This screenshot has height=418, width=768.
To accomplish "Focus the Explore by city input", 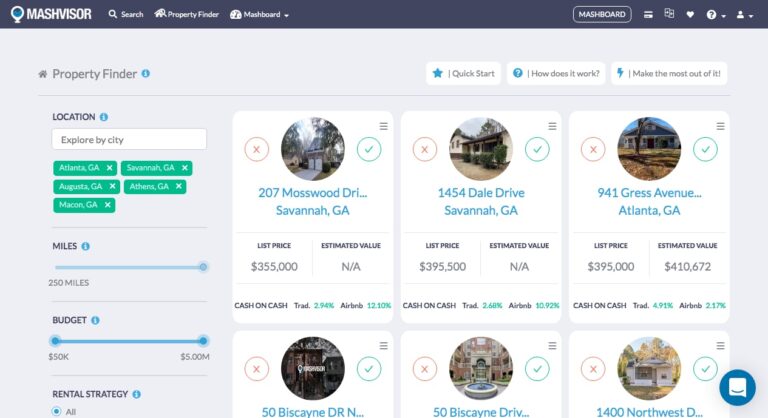I will (x=129, y=139).
